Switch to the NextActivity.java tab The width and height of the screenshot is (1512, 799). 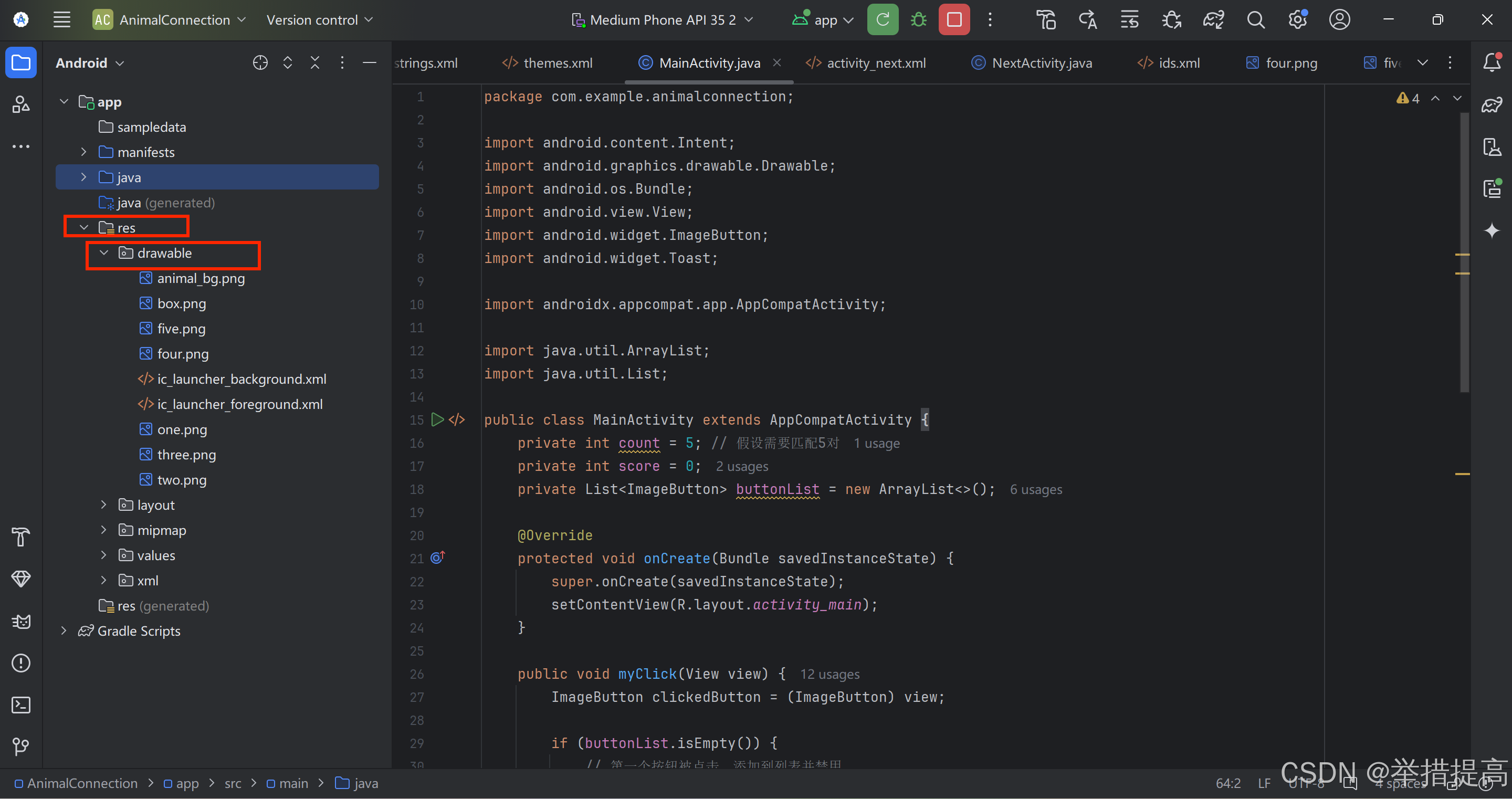pyautogui.click(x=1041, y=63)
